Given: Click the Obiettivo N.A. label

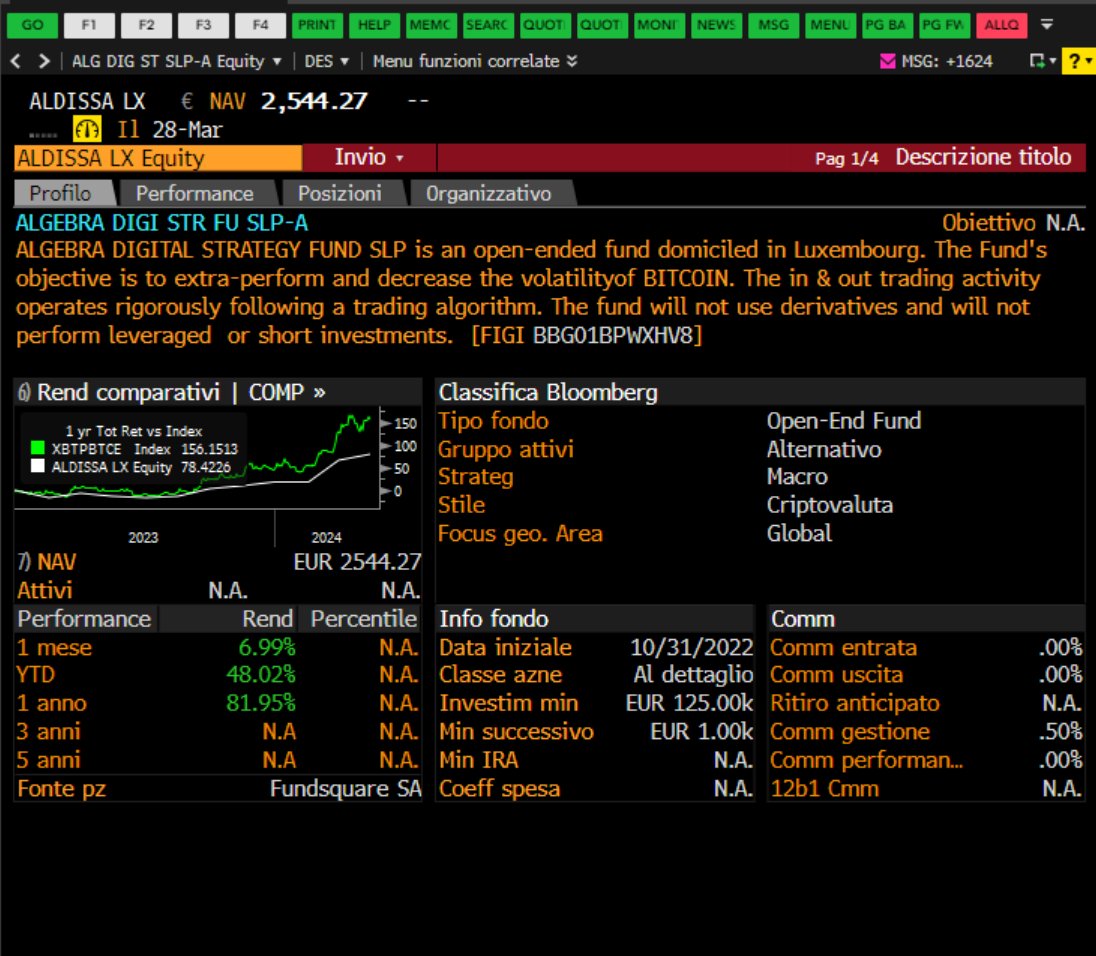Looking at the screenshot, I should (1013, 223).
